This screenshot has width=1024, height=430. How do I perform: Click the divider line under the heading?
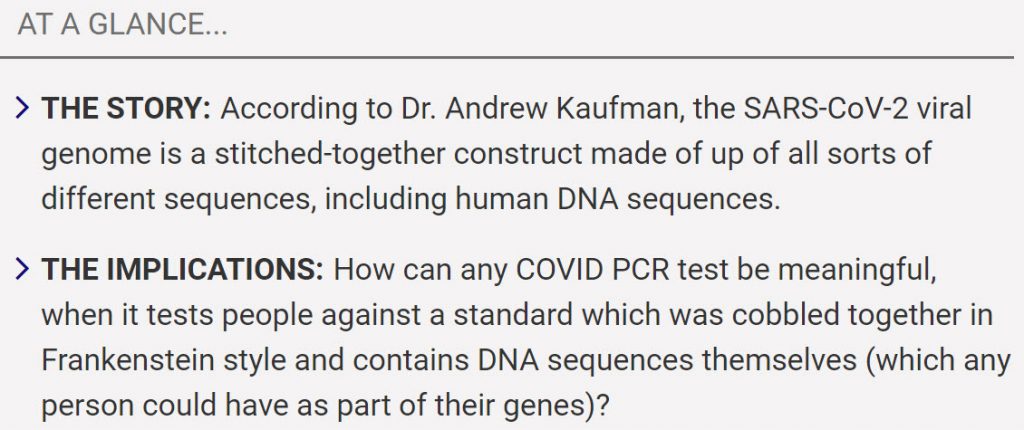512,58
